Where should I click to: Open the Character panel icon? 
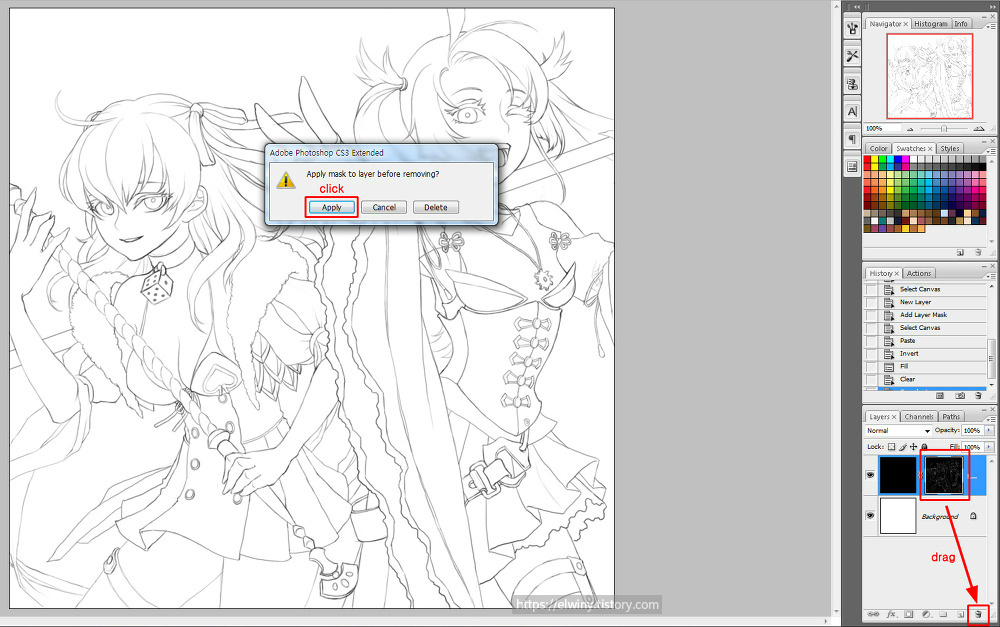pos(853,112)
